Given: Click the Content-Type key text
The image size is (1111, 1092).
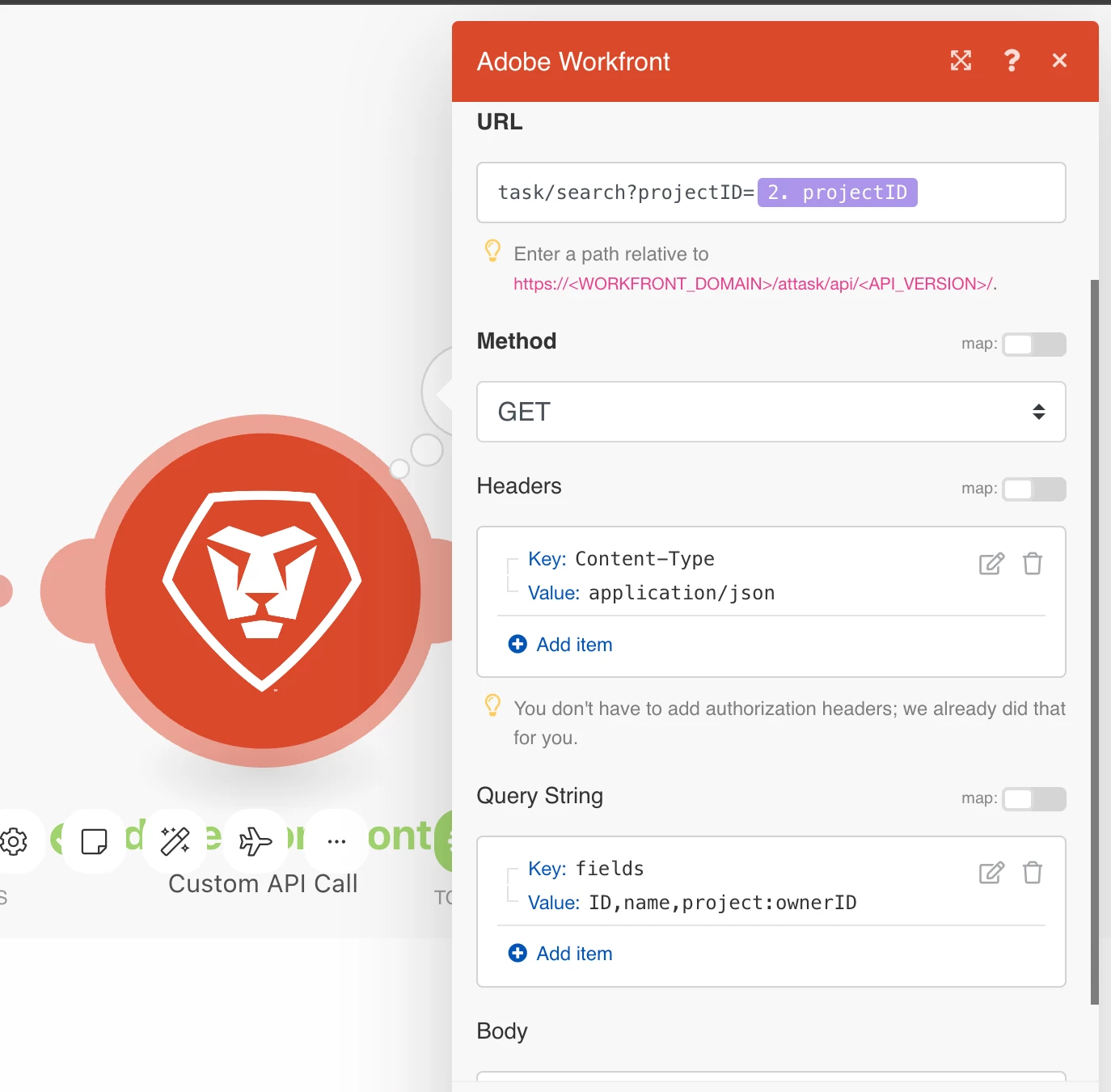Looking at the screenshot, I should pyautogui.click(x=644, y=559).
